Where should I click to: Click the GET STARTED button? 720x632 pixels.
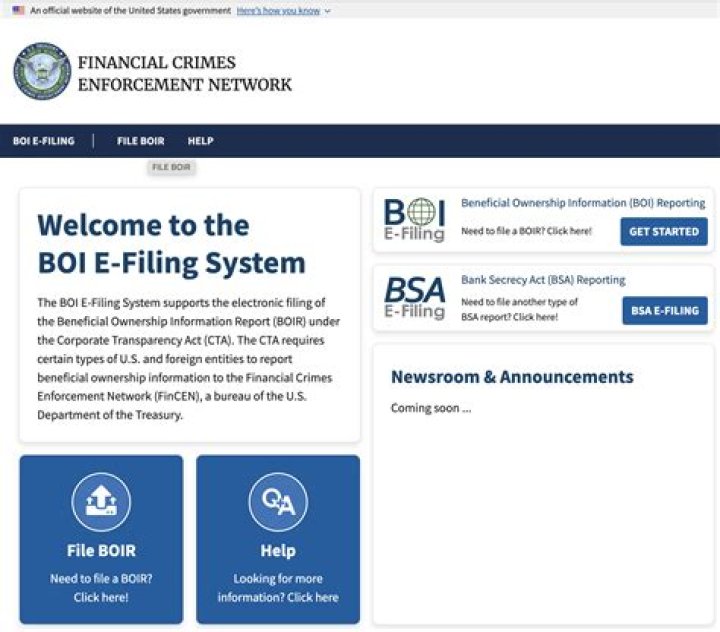[664, 231]
